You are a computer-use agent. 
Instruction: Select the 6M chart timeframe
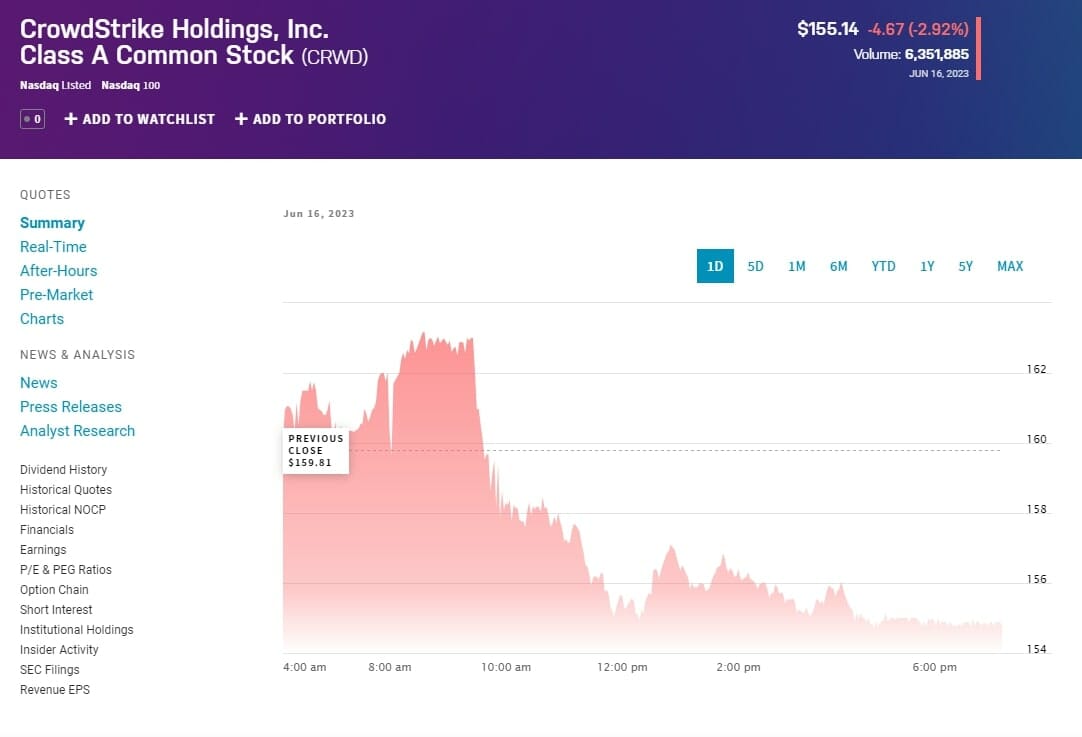tap(838, 266)
